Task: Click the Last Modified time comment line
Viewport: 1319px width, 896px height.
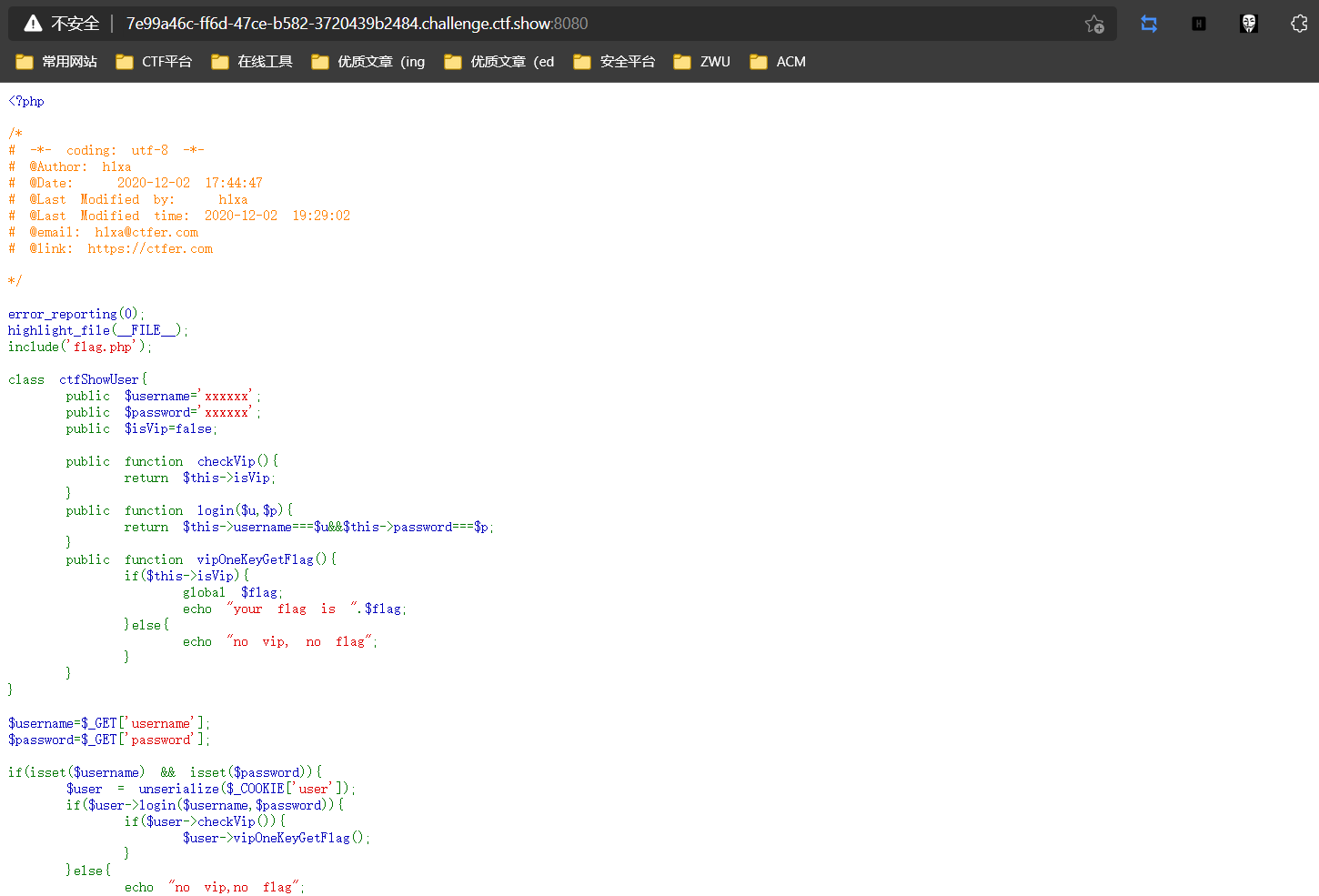Action: tap(179, 216)
